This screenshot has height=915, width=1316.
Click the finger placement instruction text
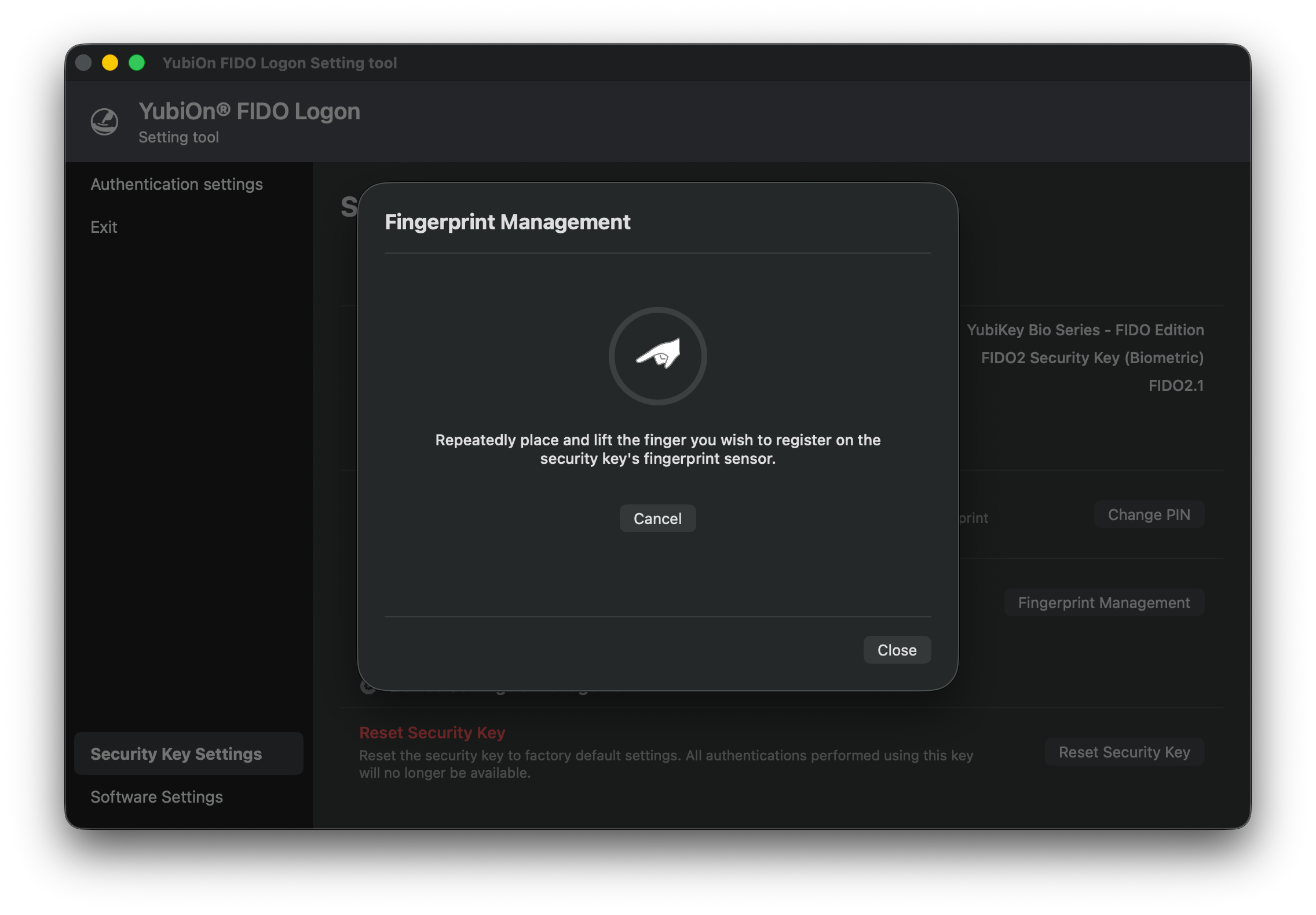tap(658, 449)
